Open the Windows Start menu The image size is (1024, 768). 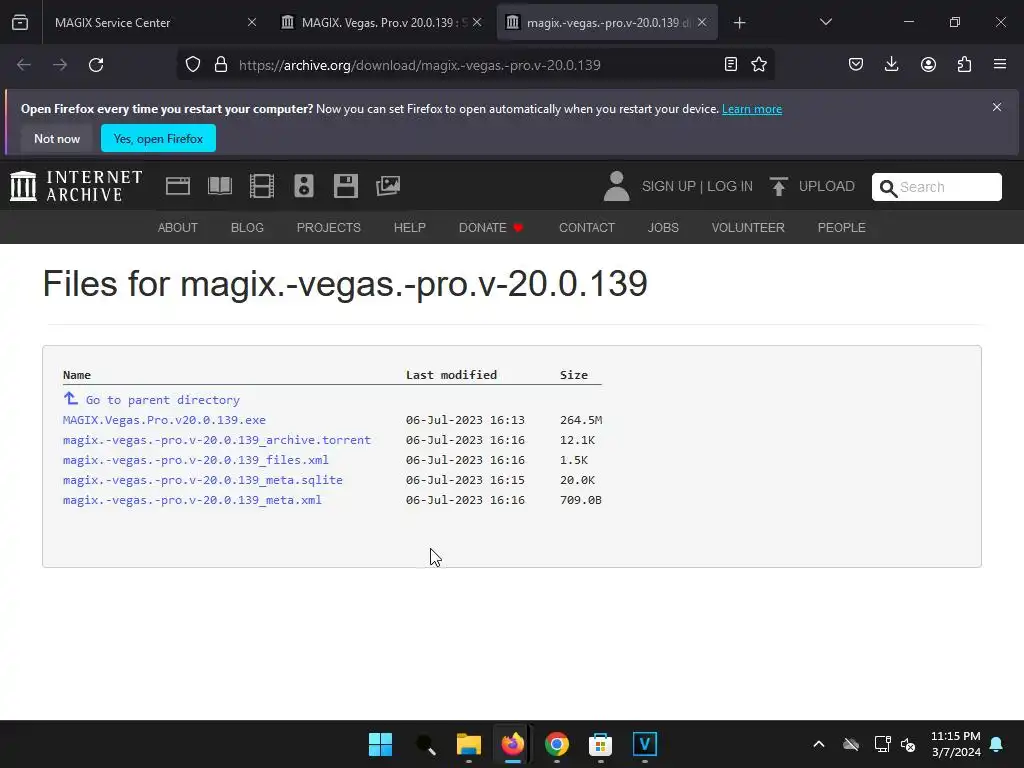380,744
